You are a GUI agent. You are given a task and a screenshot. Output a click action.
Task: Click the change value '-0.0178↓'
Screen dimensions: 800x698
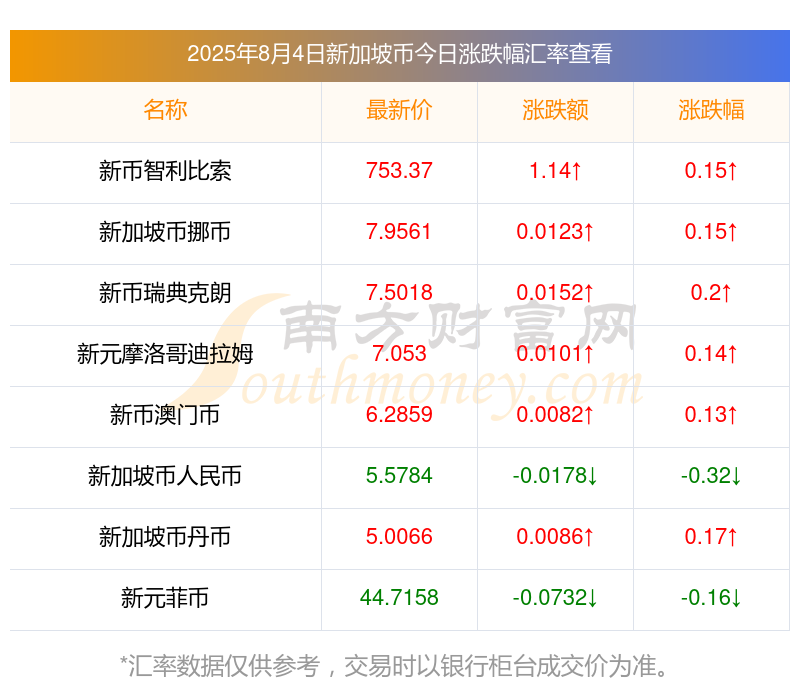(555, 476)
